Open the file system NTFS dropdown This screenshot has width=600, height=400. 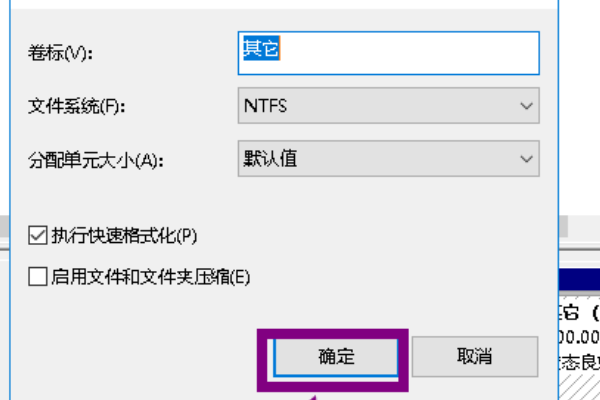pyautogui.click(x=388, y=104)
